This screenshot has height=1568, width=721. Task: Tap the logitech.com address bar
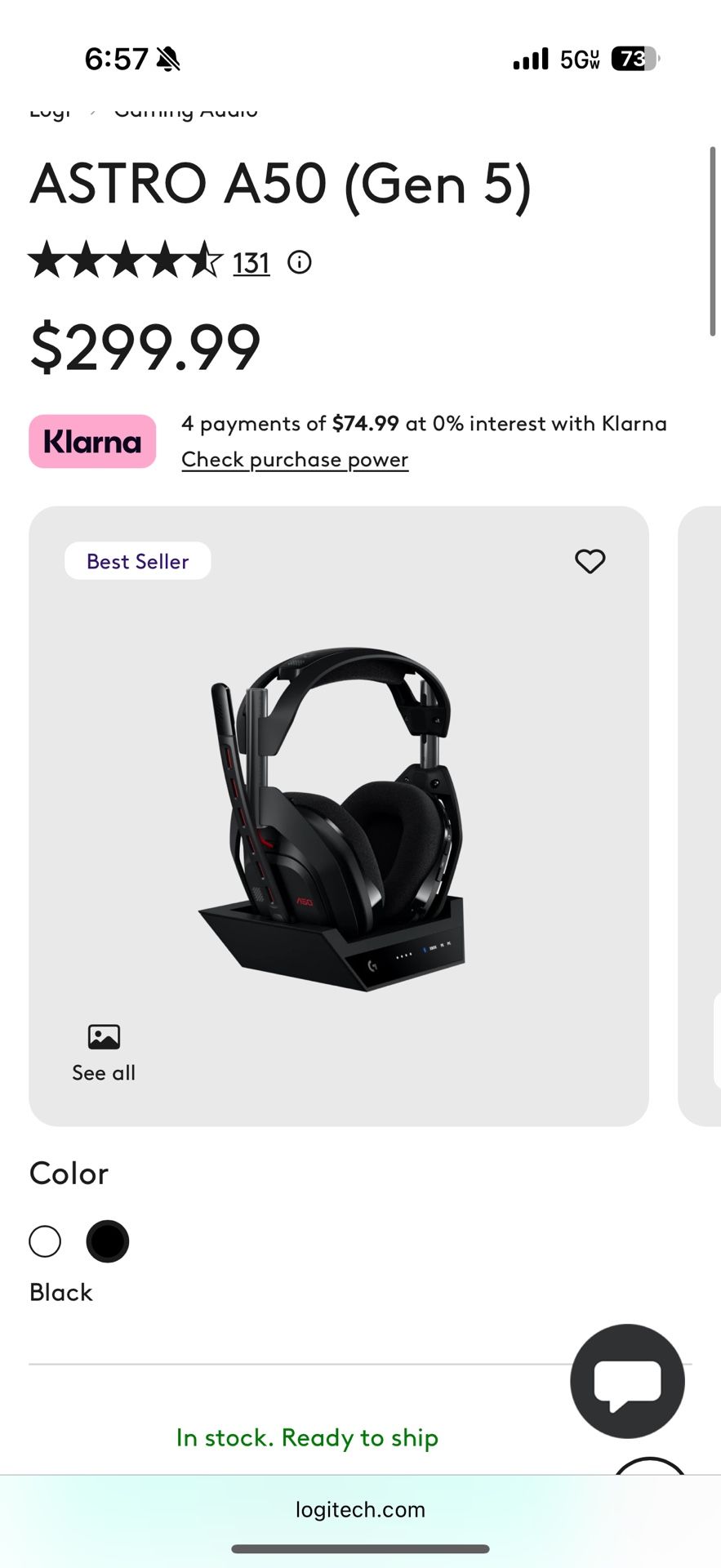pos(360,1509)
